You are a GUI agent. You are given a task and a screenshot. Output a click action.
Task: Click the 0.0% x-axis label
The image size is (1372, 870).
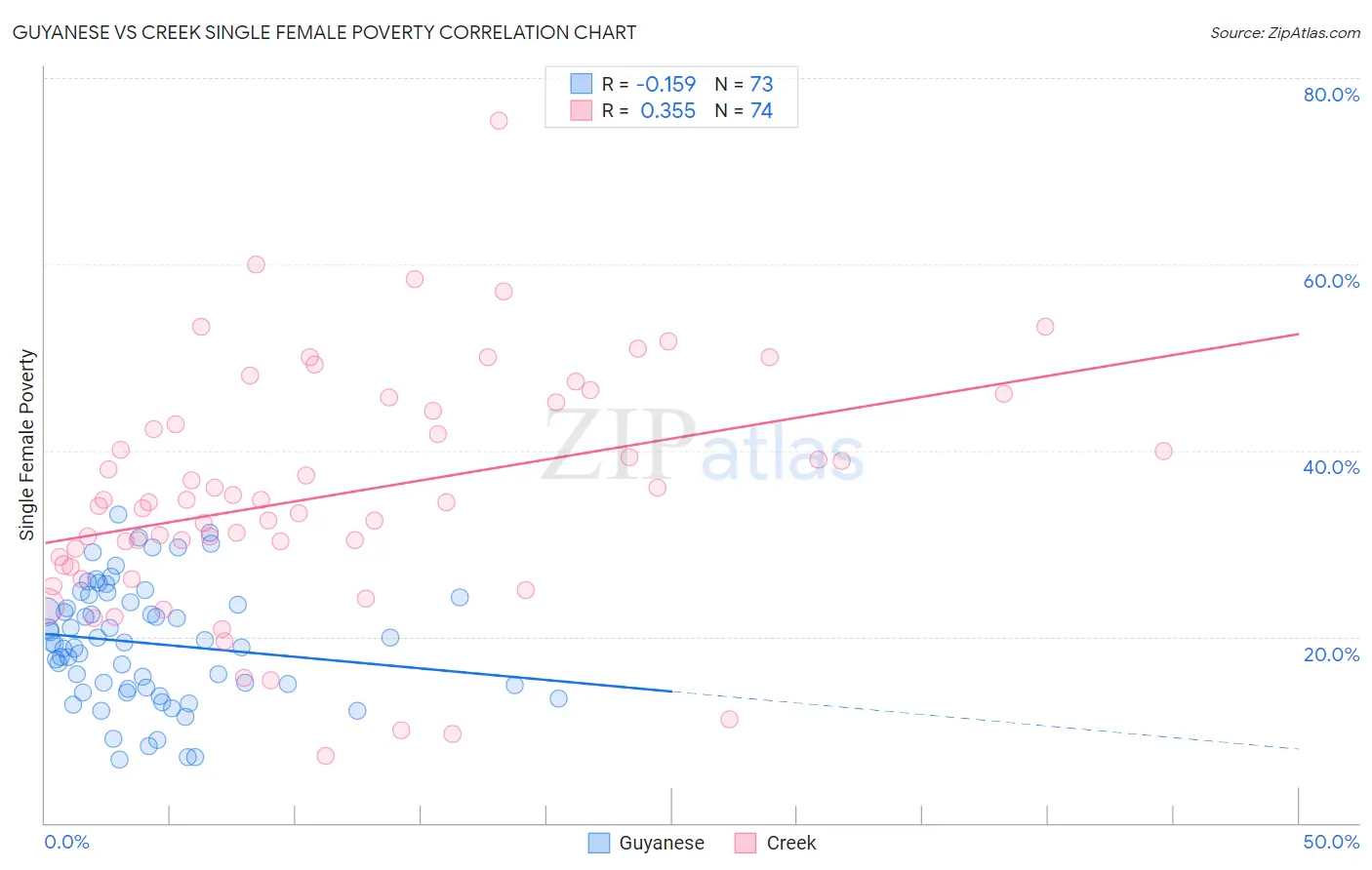[x=66, y=842]
